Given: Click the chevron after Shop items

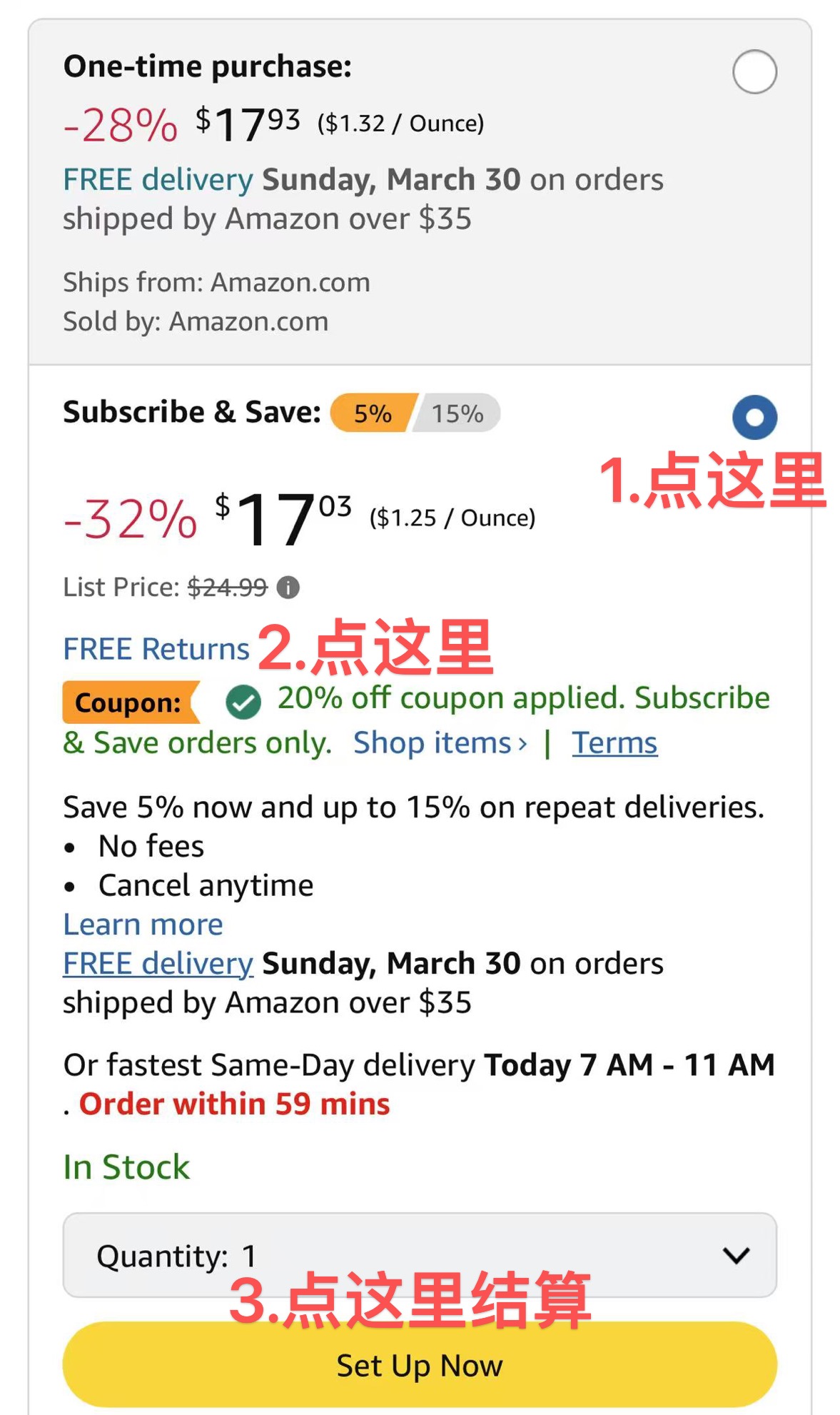Looking at the screenshot, I should pos(523,744).
